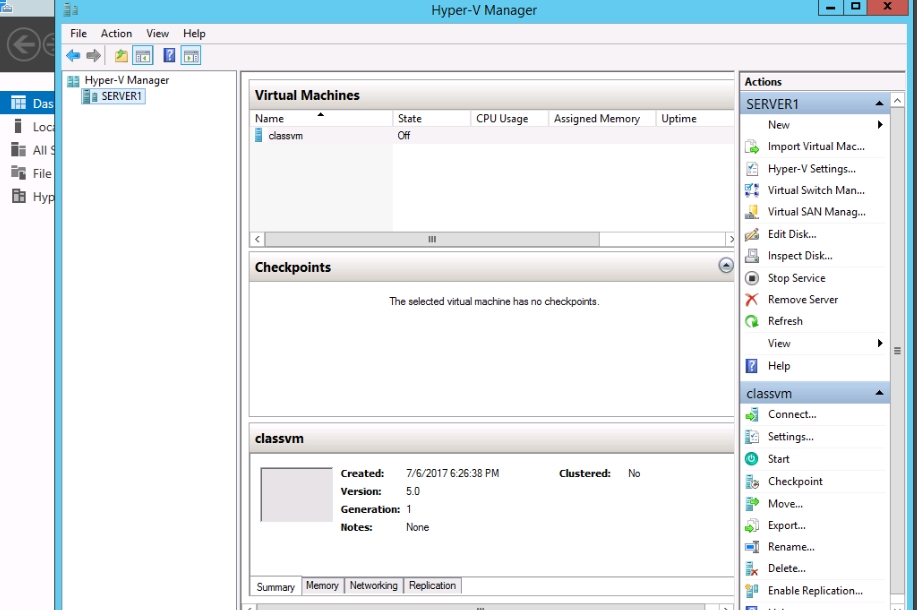Open the View menu in menu bar
The height and width of the screenshot is (610, 917).
157,33
